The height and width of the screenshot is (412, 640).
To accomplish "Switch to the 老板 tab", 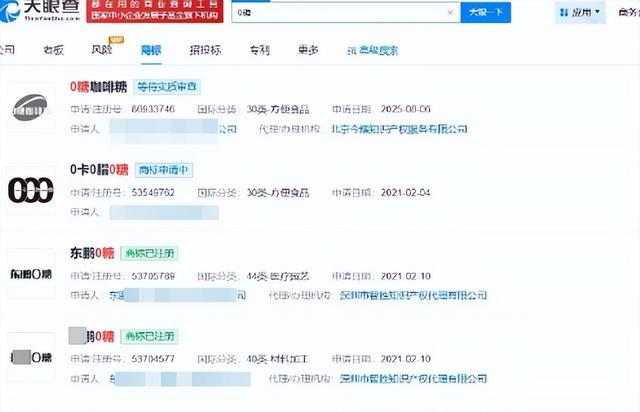I will point(53,50).
